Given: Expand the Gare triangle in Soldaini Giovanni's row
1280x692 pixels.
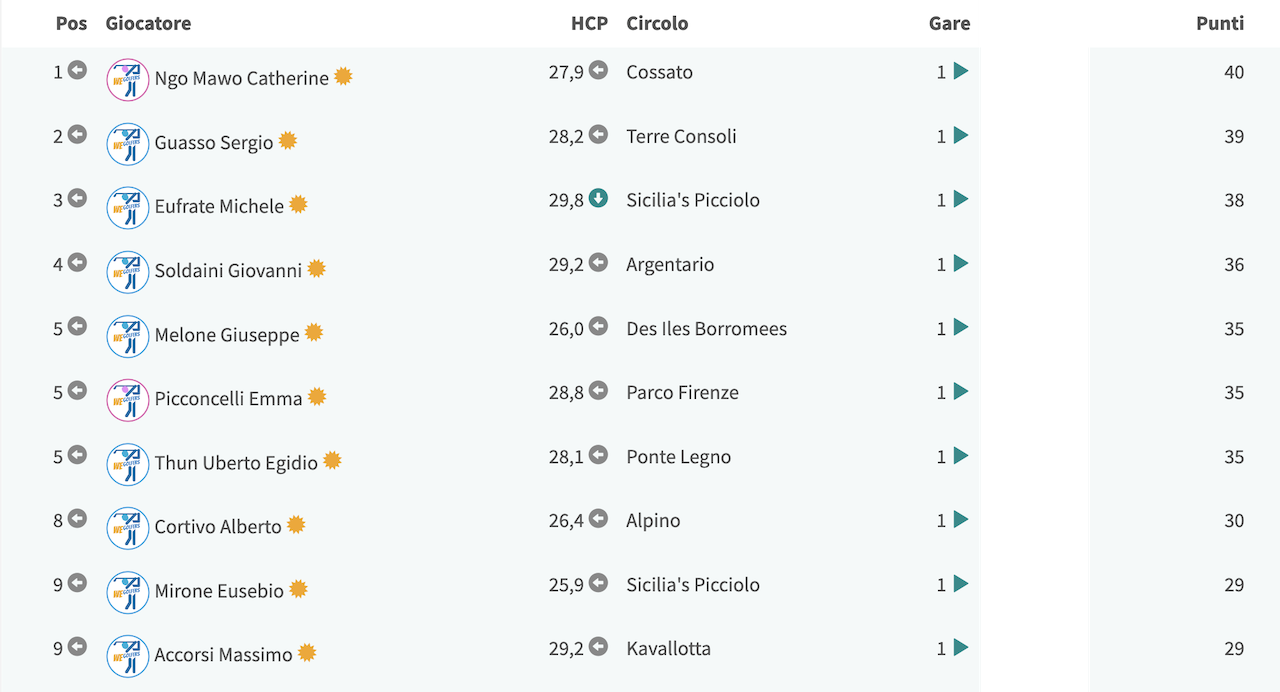Looking at the screenshot, I should tap(961, 263).
